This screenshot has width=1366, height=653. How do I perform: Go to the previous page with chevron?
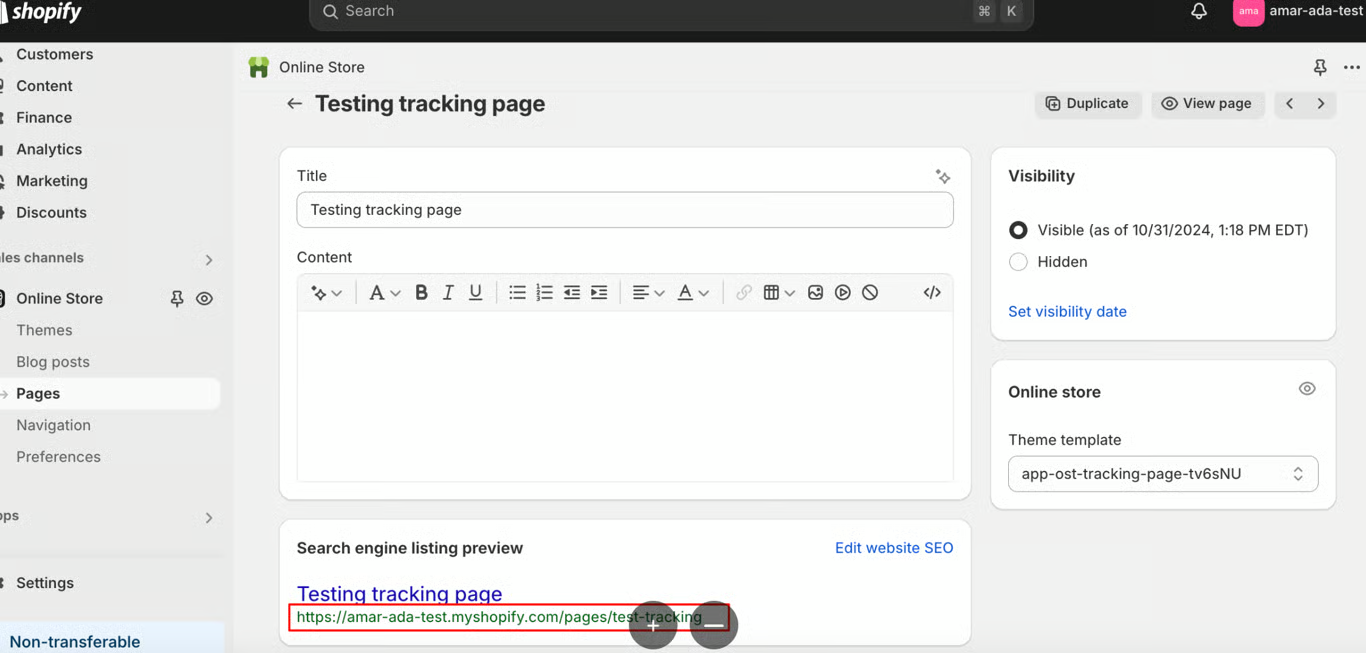pos(1290,103)
